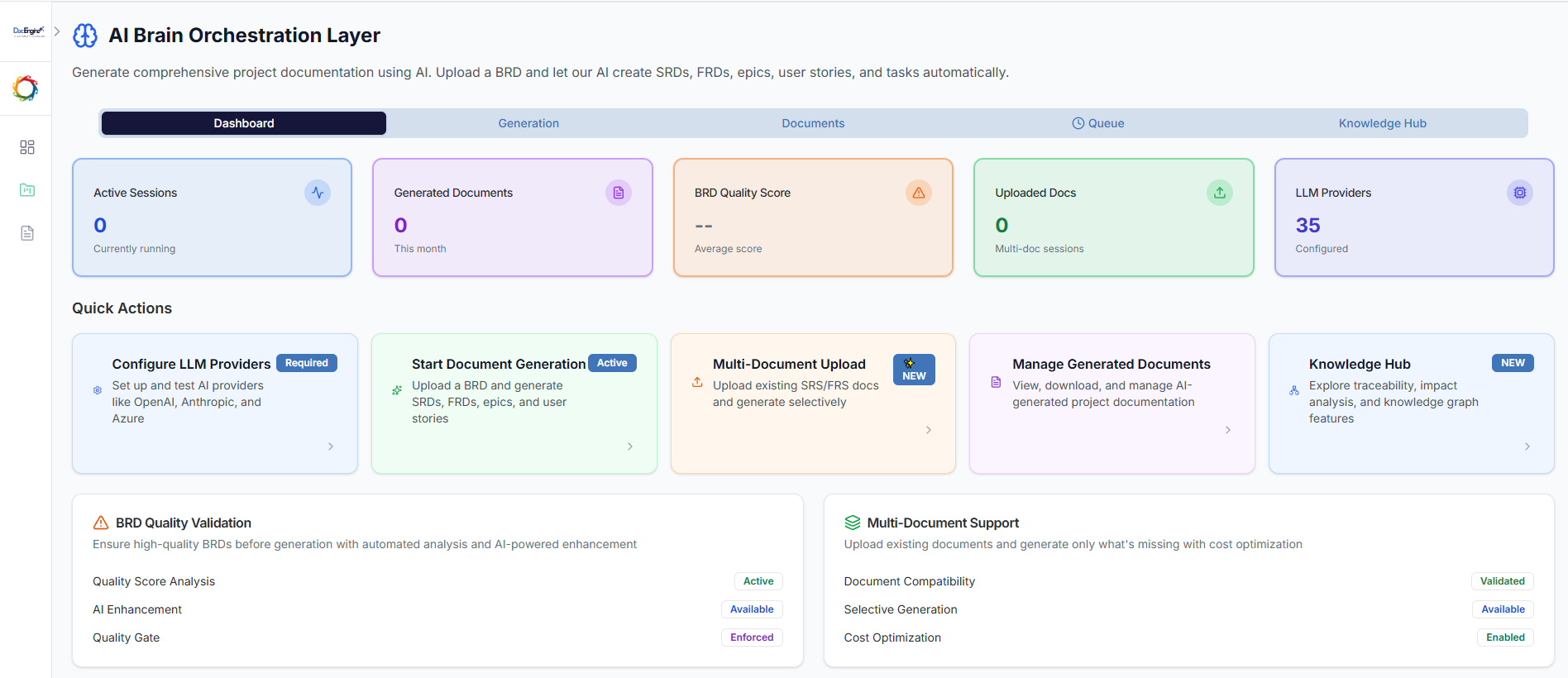
Task: Click the Quick Actions heading
Action: 122,308
